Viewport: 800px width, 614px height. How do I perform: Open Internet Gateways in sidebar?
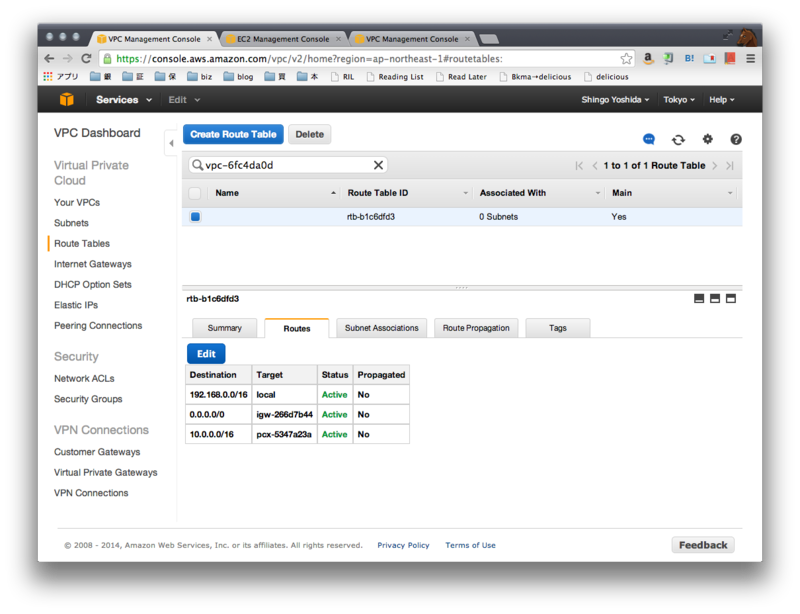(93, 264)
